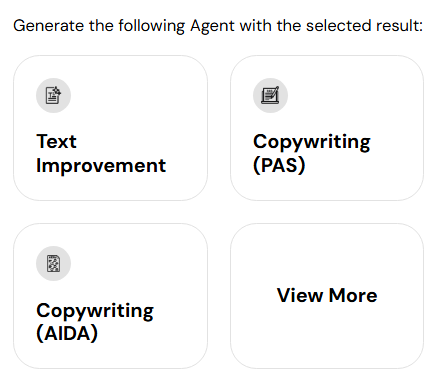This screenshot has height=380, width=437.
Task: Click the Text Improvement document sparkle icon
Action: [53, 95]
